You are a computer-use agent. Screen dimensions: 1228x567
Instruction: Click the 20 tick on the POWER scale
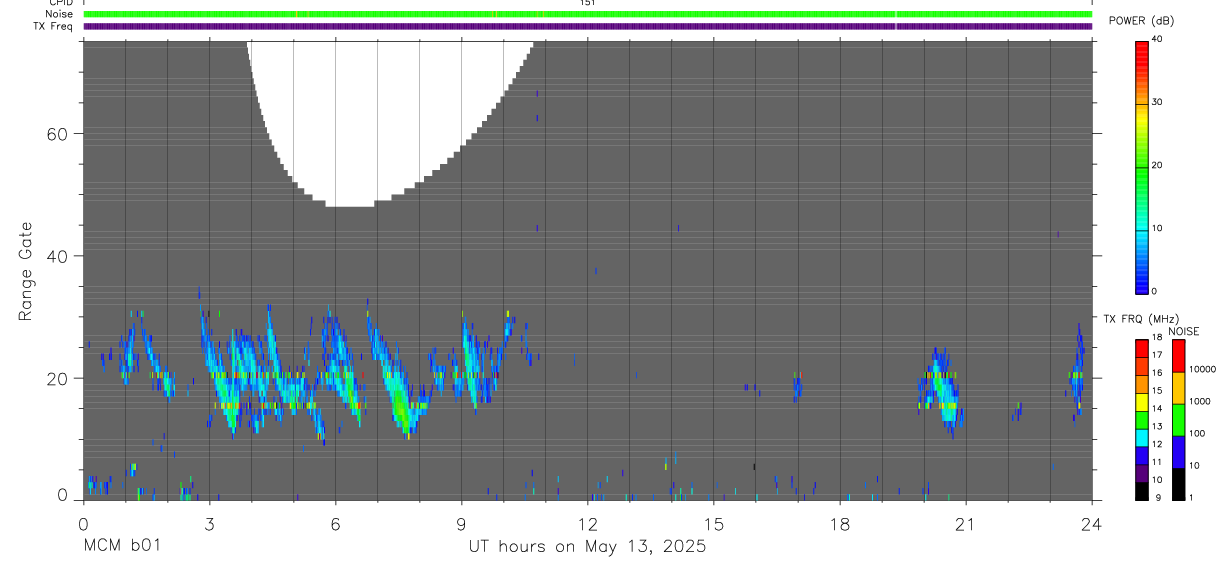(x=1158, y=165)
